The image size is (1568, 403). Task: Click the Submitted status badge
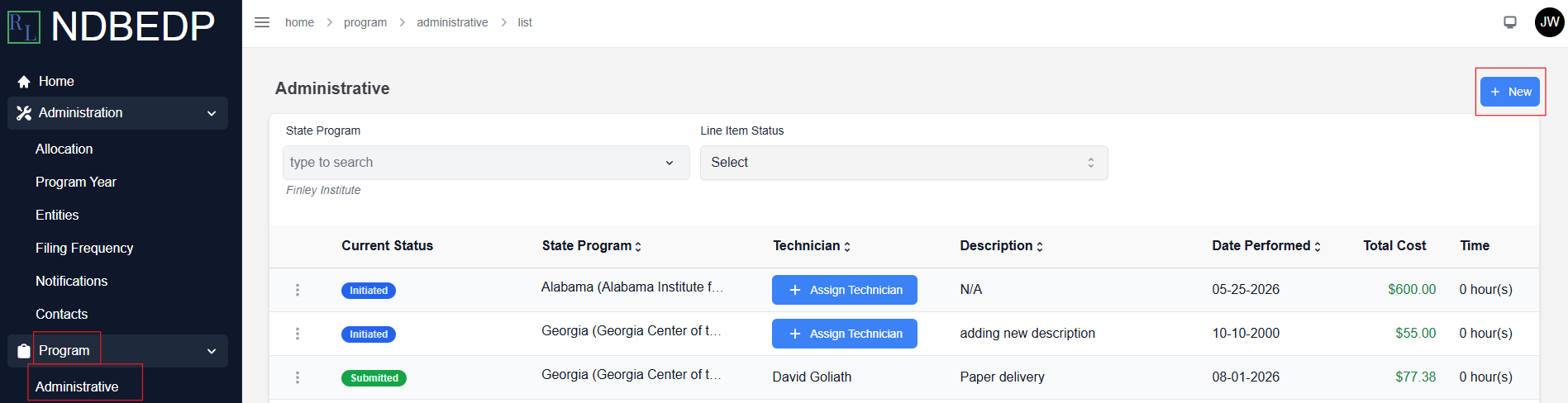point(374,378)
